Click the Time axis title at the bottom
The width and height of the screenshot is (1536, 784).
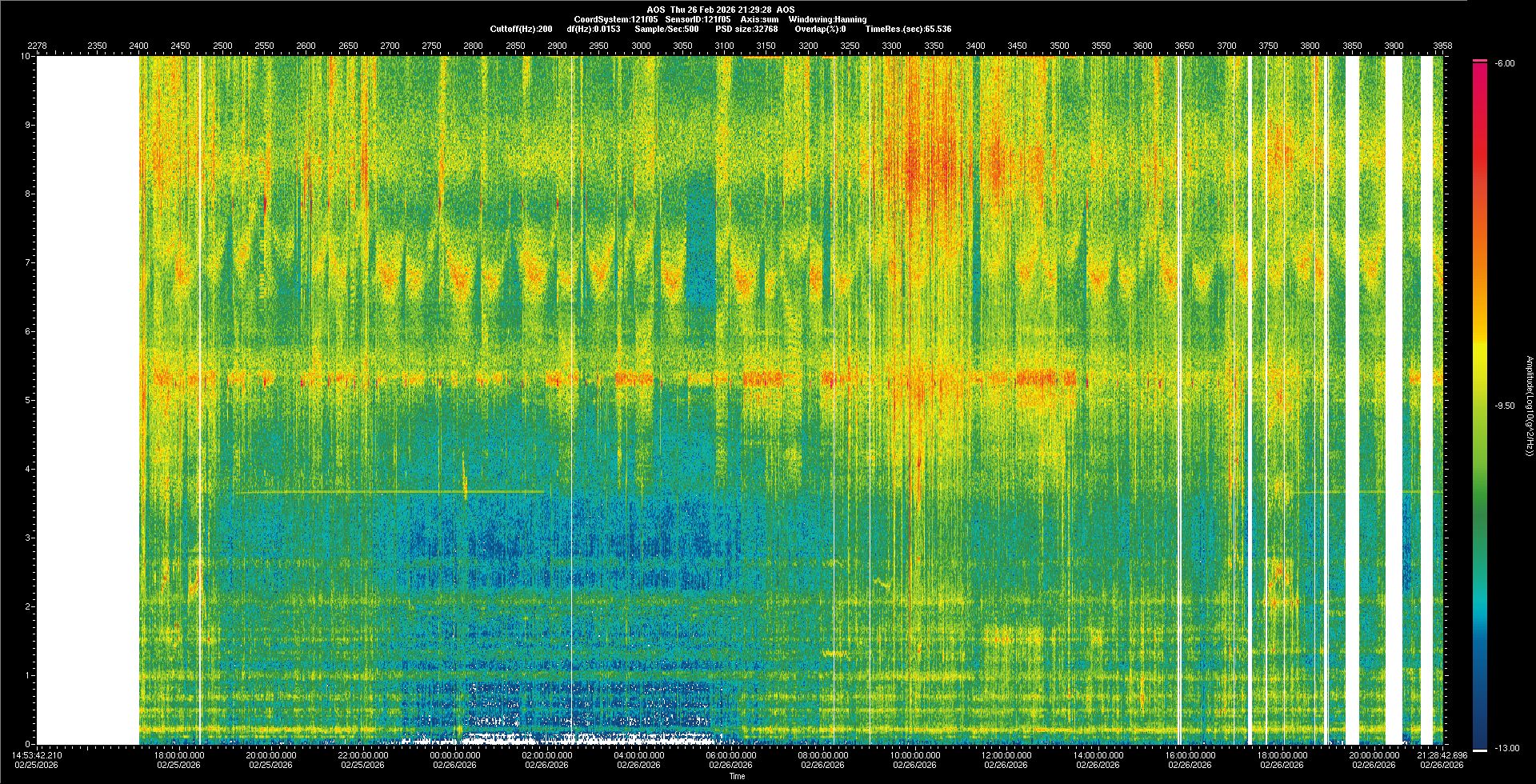click(737, 776)
